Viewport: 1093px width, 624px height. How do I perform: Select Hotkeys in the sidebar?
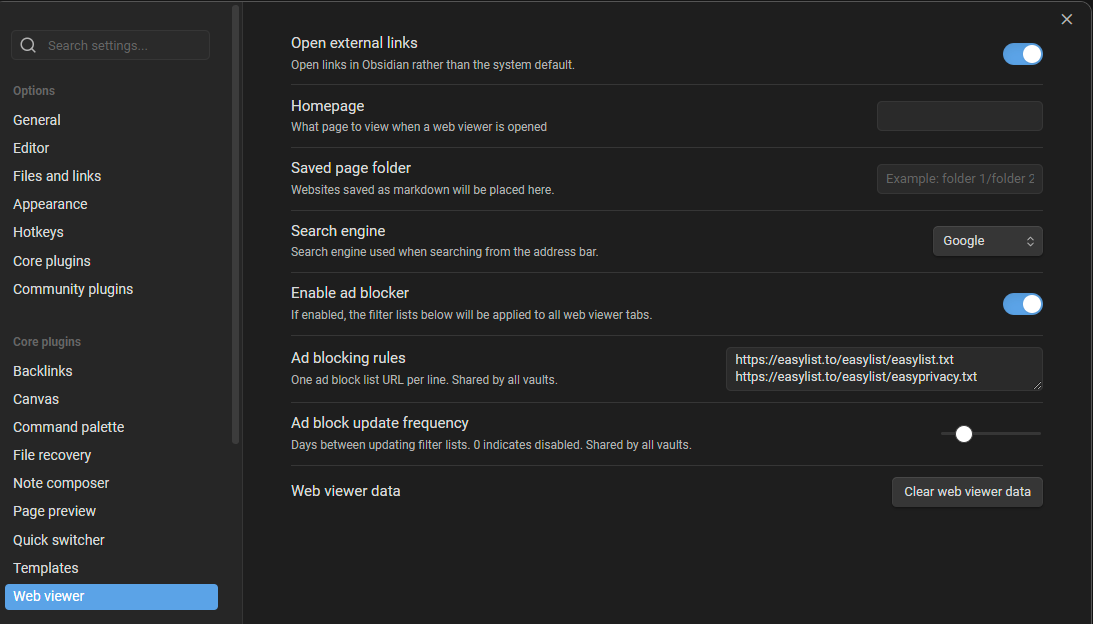pos(38,232)
